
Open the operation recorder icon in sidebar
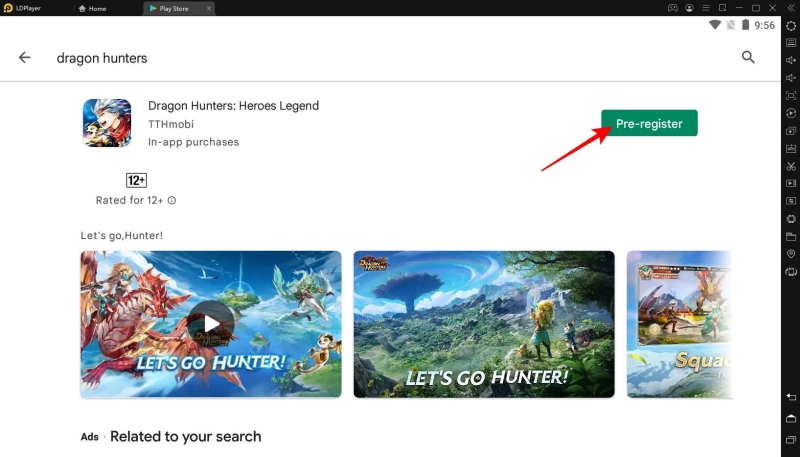[x=791, y=113]
